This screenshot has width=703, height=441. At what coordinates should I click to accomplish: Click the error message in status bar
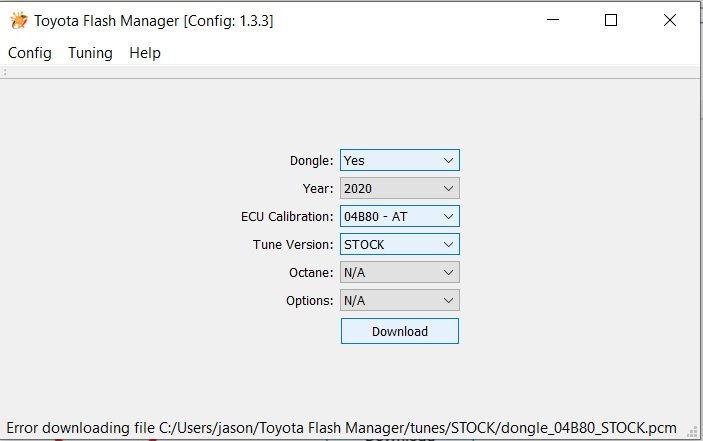point(341,428)
